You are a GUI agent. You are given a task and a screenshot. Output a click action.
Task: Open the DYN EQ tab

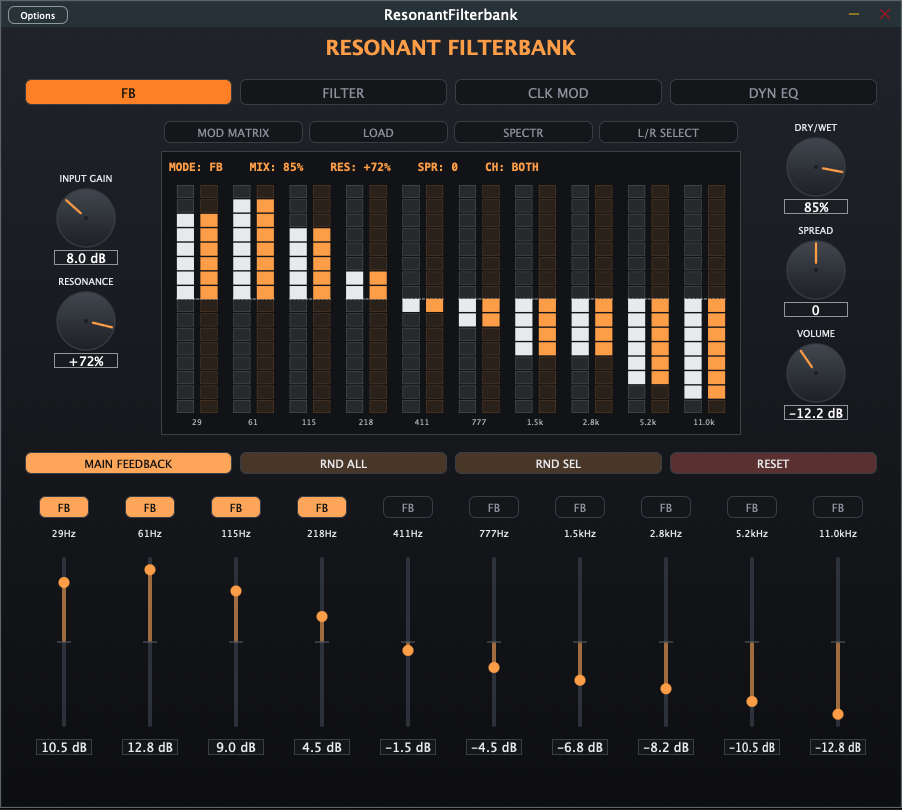pos(773,93)
